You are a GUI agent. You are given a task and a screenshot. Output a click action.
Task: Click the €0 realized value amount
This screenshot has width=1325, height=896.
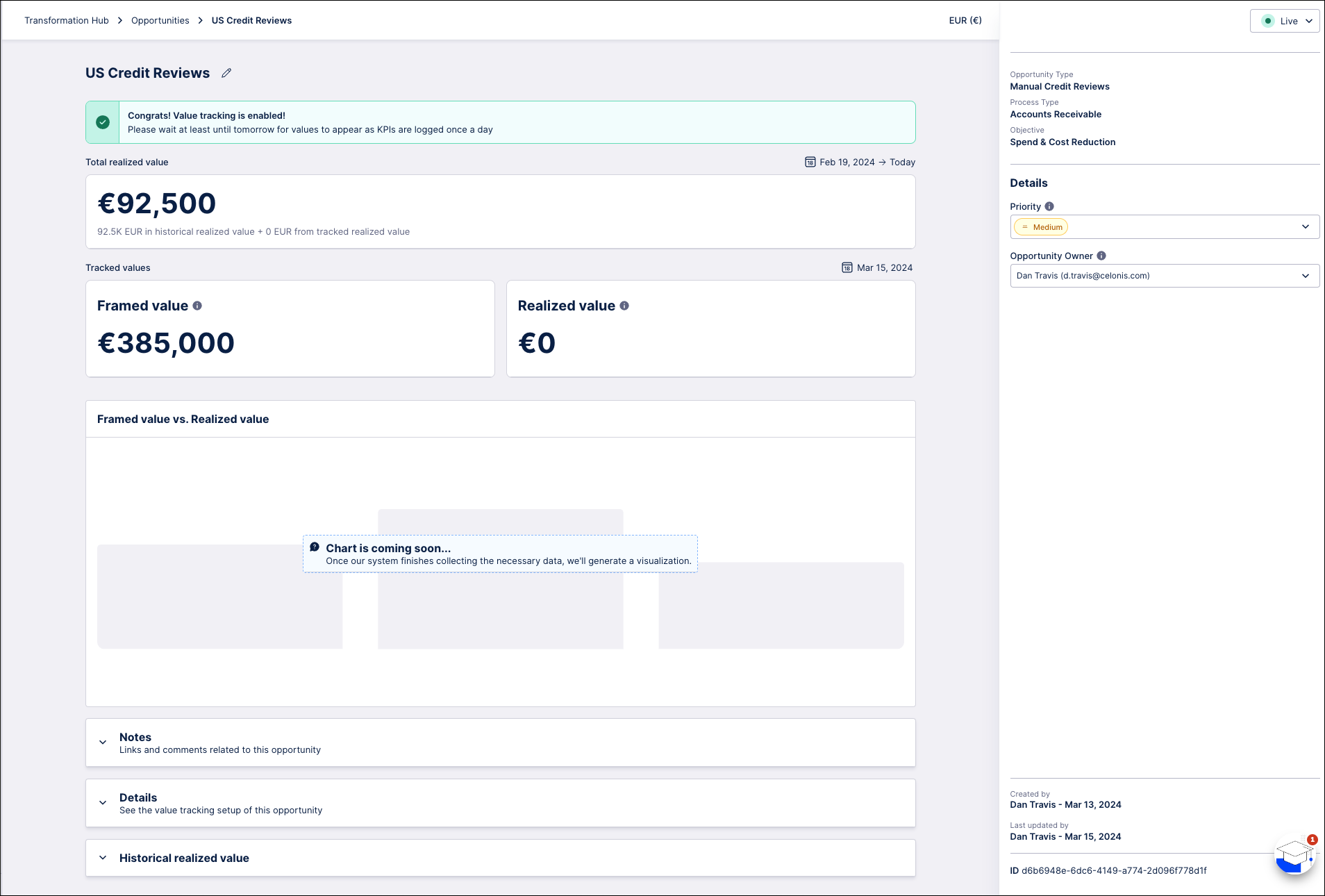(x=537, y=343)
